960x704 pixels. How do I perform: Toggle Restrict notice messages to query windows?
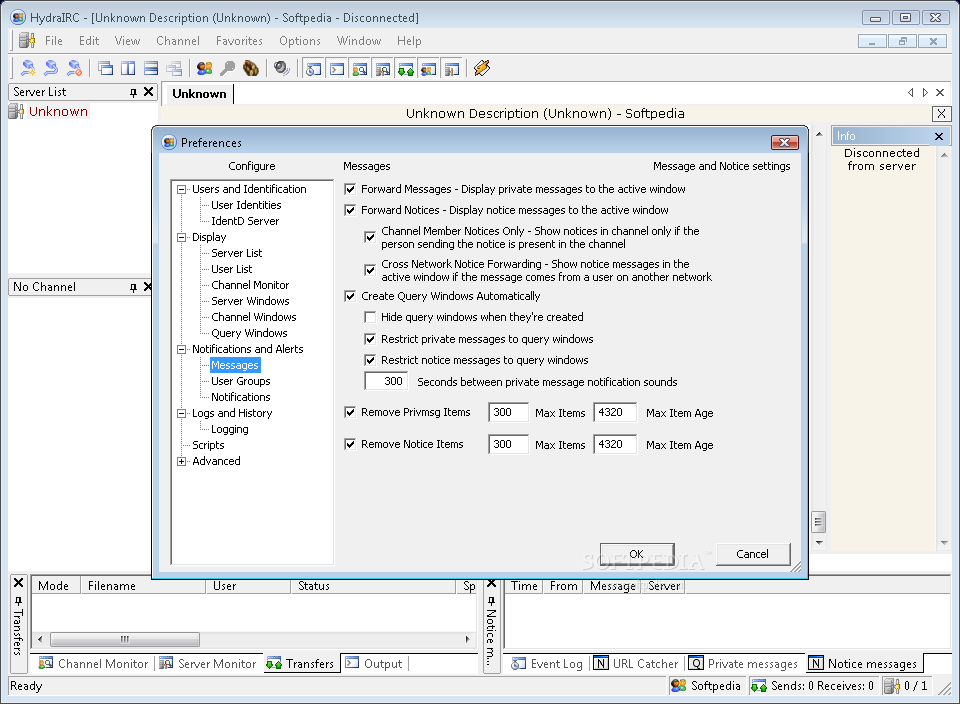pyautogui.click(x=370, y=360)
